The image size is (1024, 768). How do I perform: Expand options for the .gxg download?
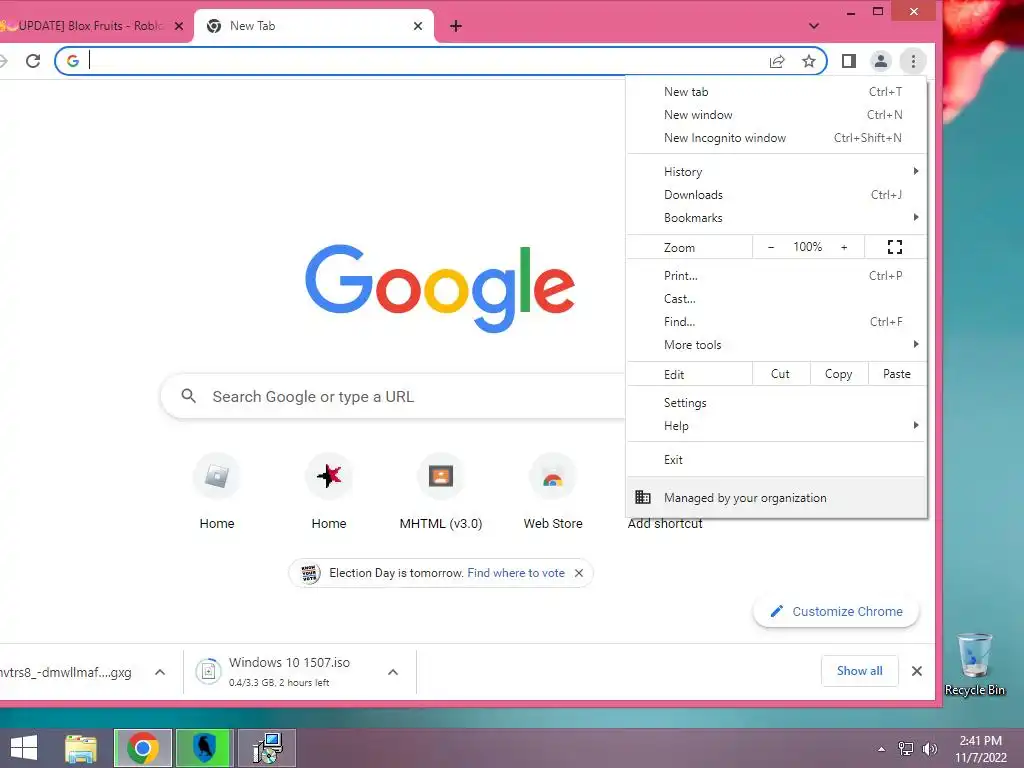pos(160,672)
